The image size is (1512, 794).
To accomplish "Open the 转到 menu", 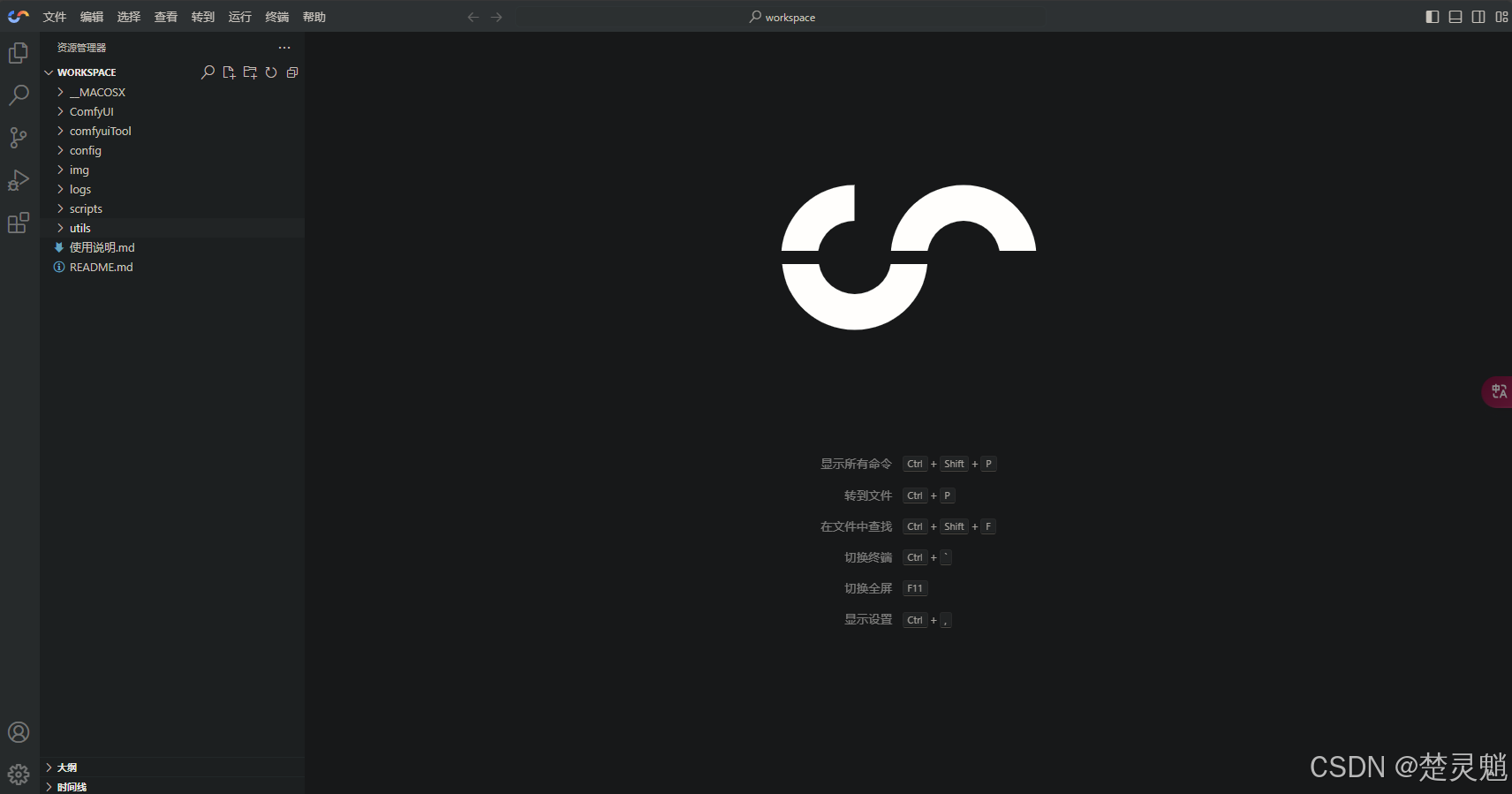I will coord(203,17).
